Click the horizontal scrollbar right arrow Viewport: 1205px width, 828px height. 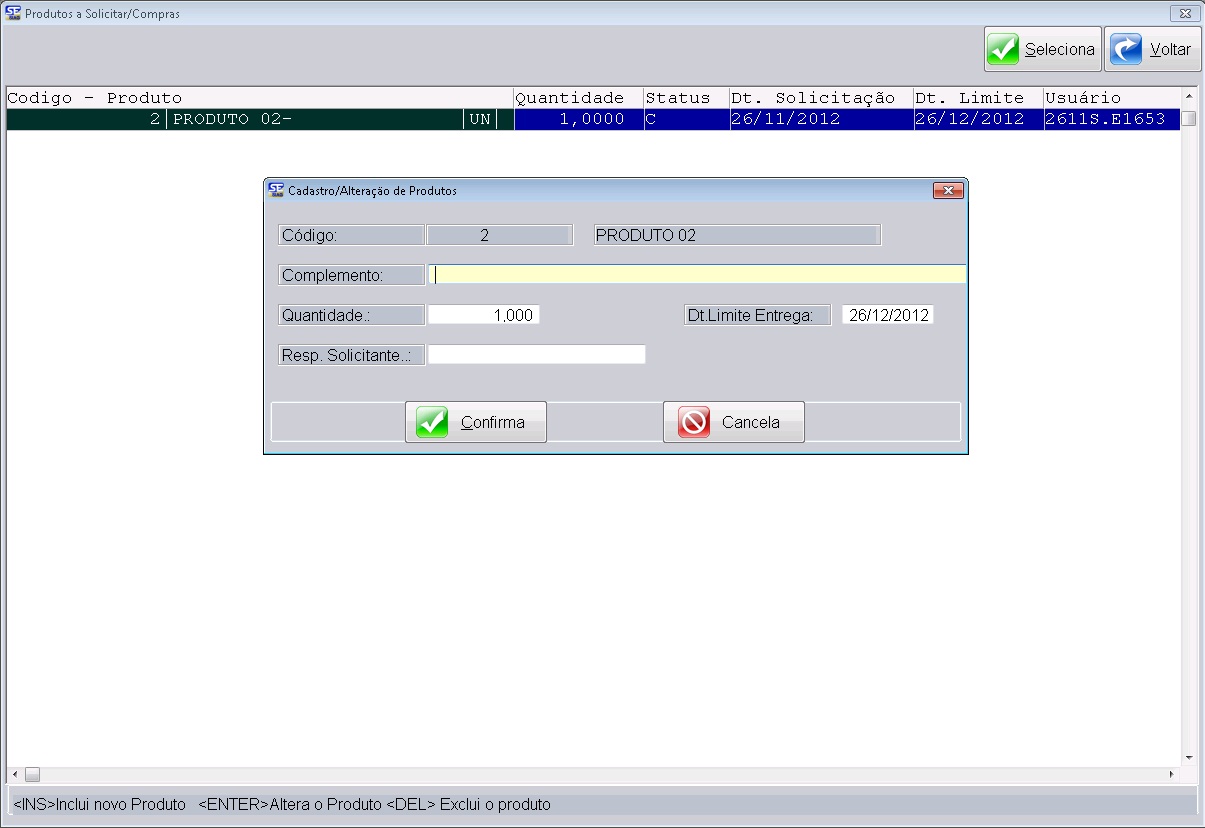pyautogui.click(x=1172, y=775)
